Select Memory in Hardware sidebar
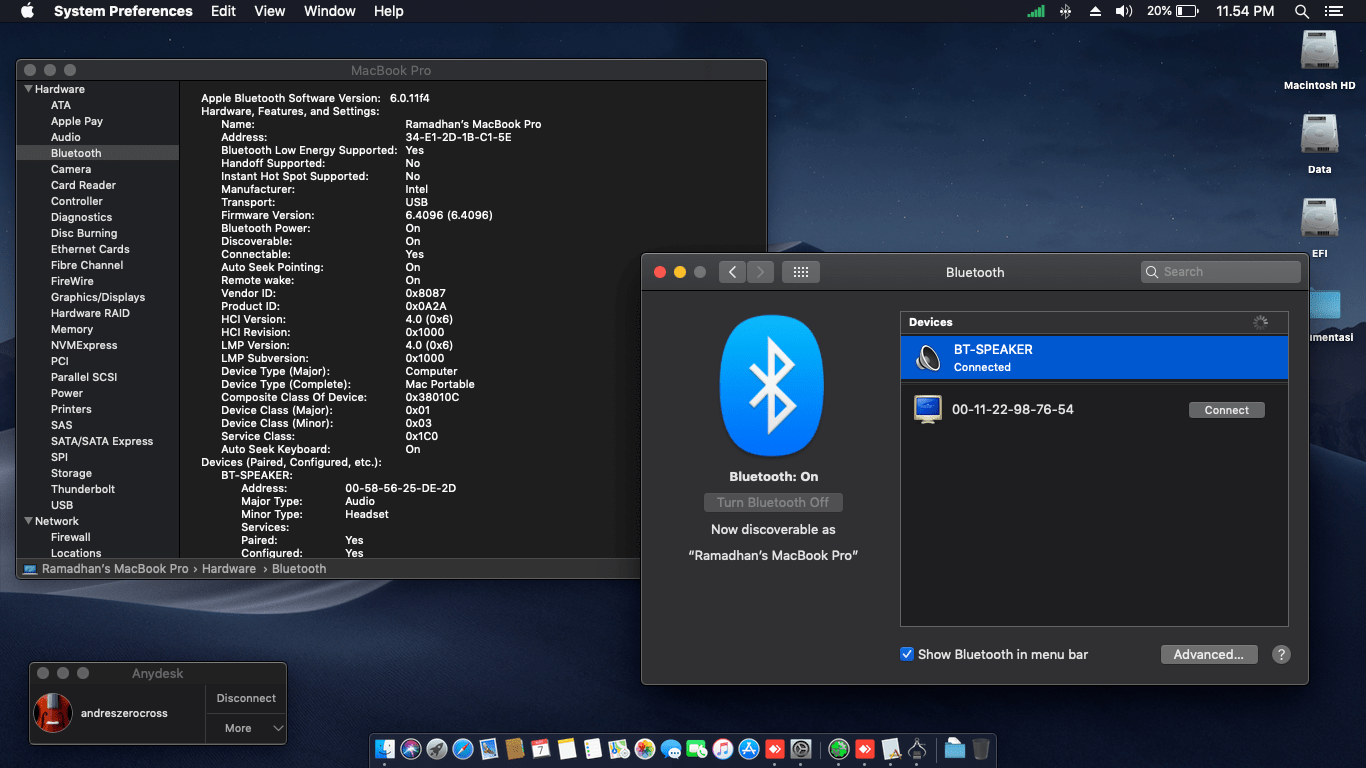Screen dimensions: 1366x768 tap(72, 329)
